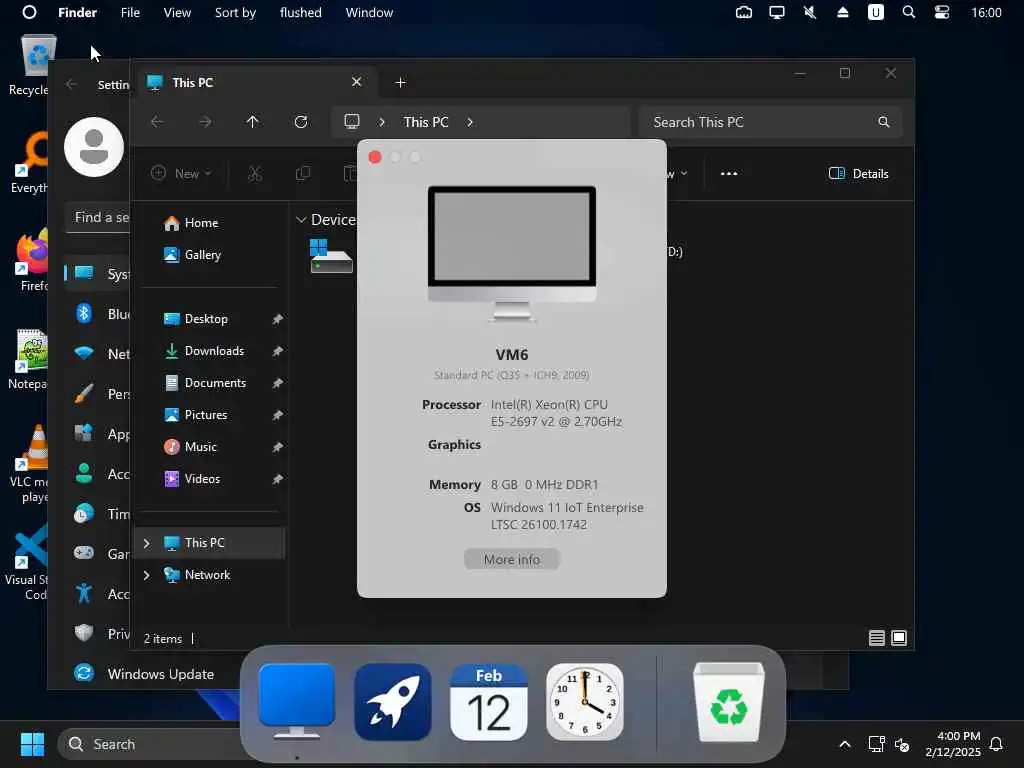Click the muted tray volume icon

pyautogui.click(x=903, y=744)
